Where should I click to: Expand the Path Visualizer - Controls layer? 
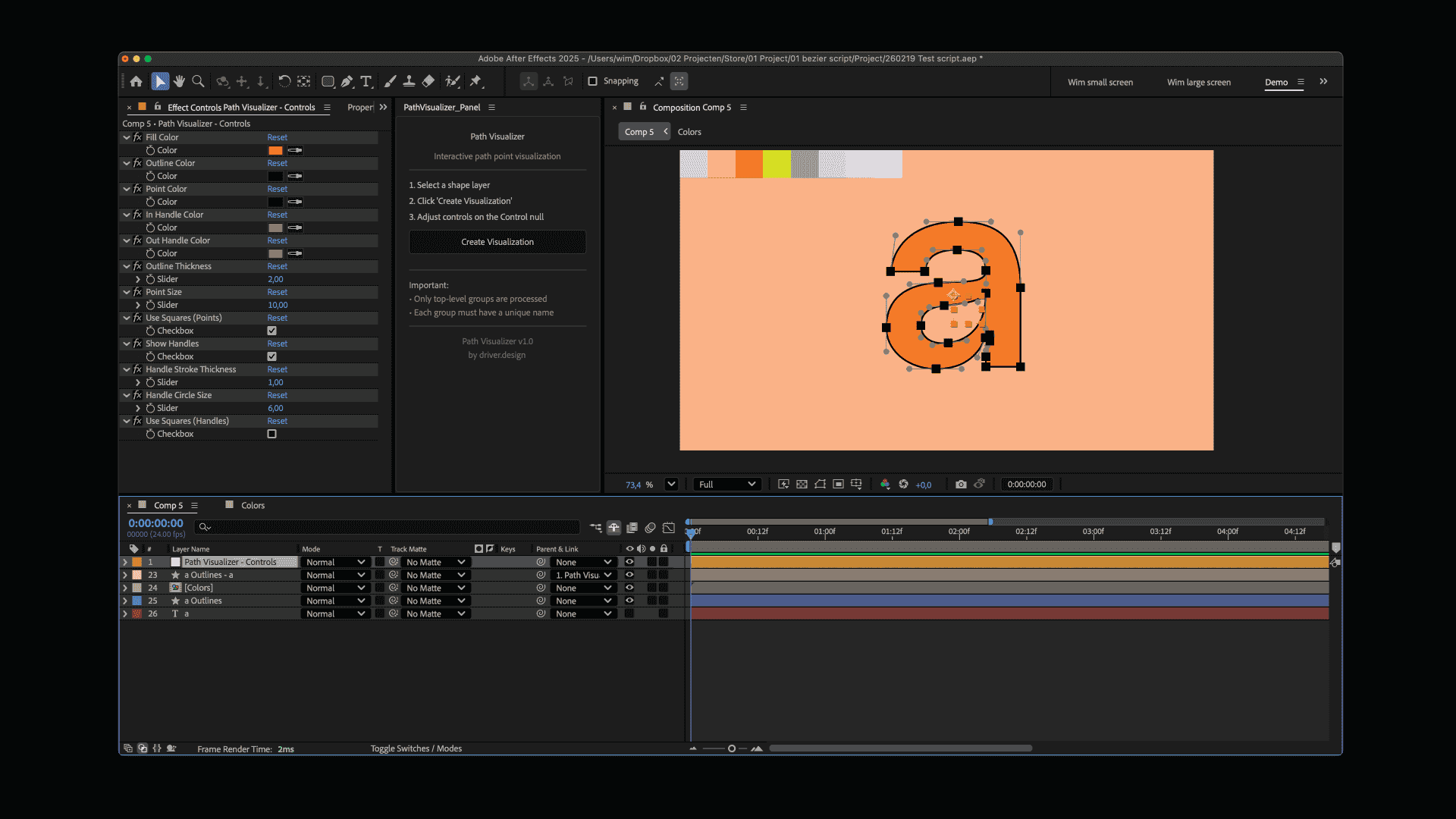[125, 562]
